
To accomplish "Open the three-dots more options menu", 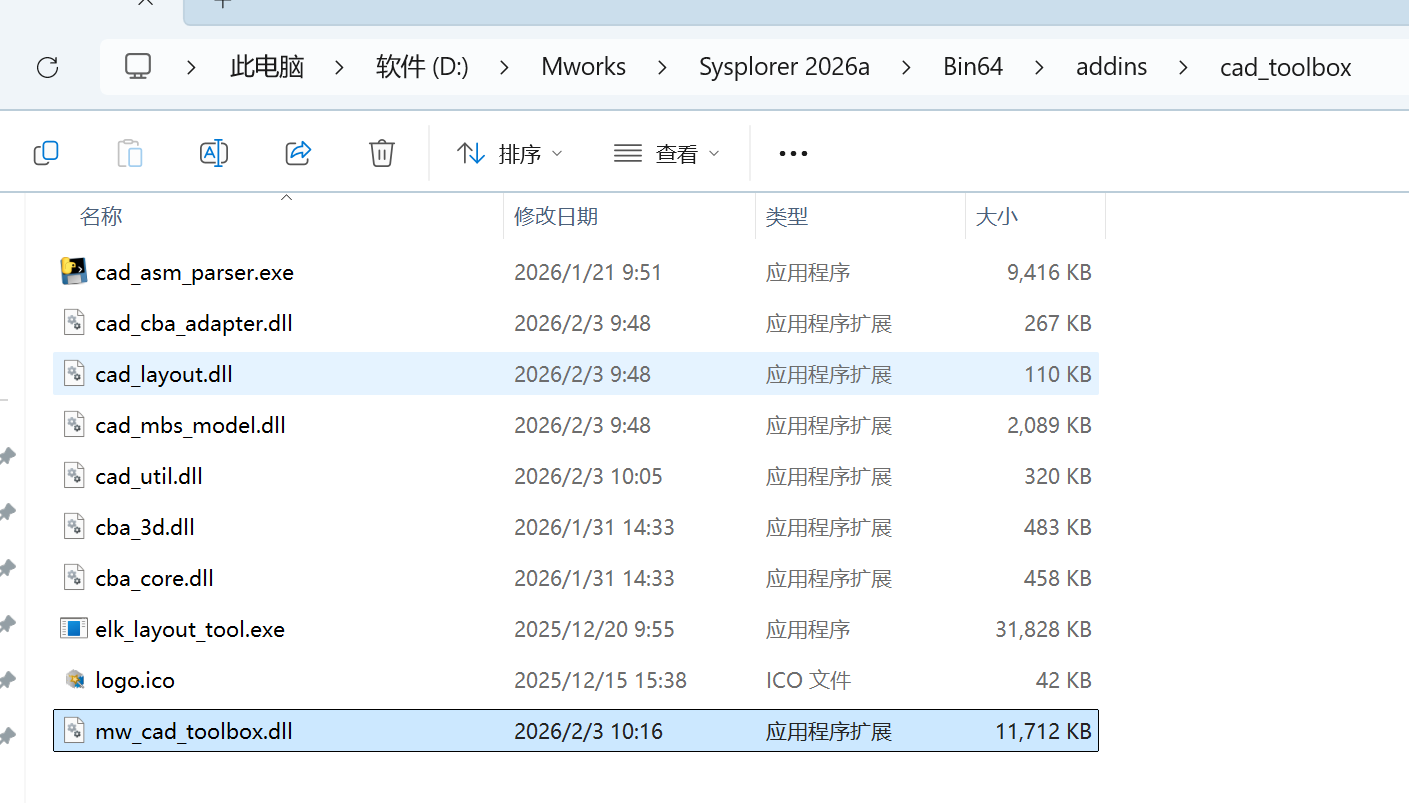I will (x=793, y=153).
